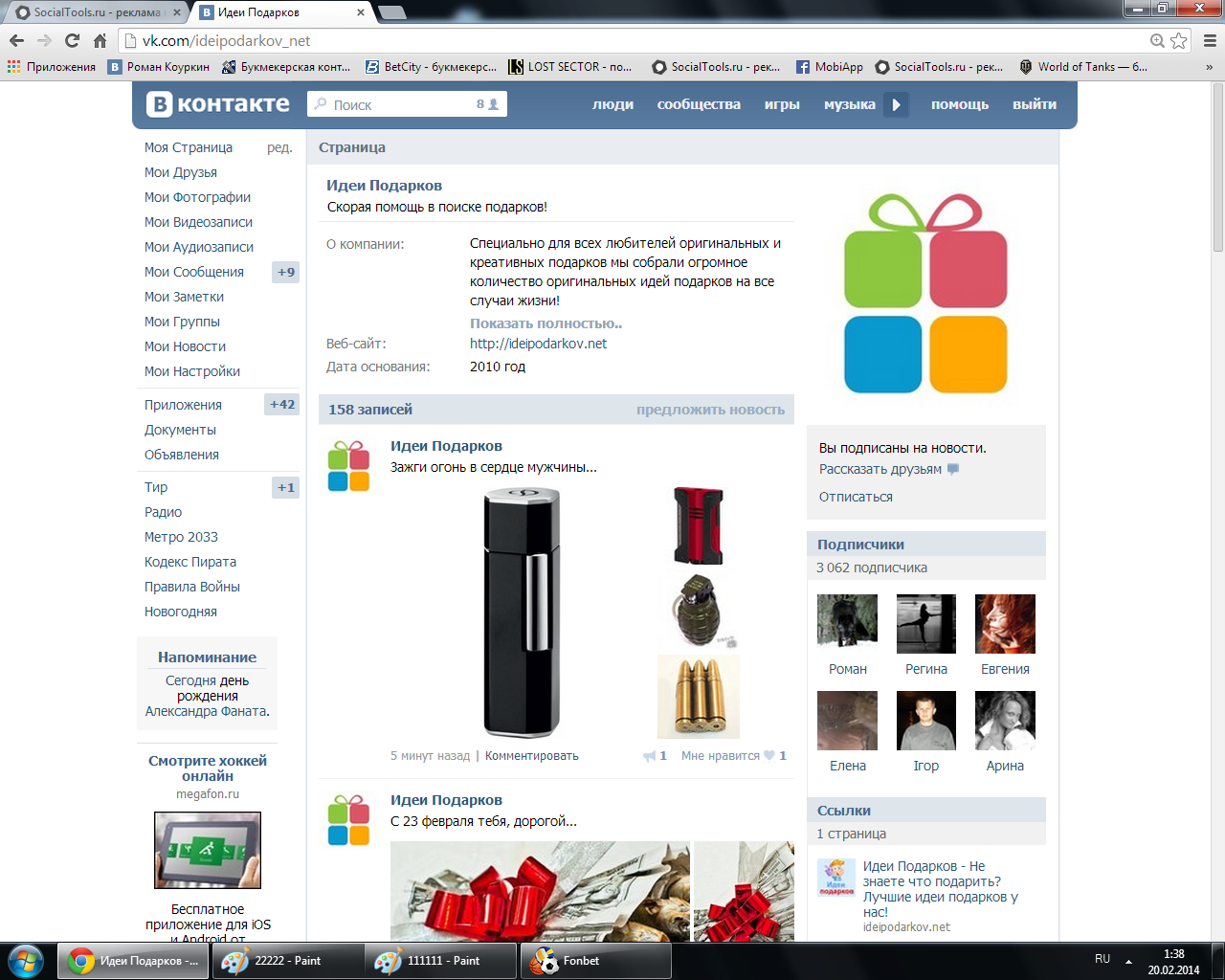Image resolution: width=1225 pixels, height=980 pixels.
Task: Open the grenade lighter photo
Action: pos(698,610)
